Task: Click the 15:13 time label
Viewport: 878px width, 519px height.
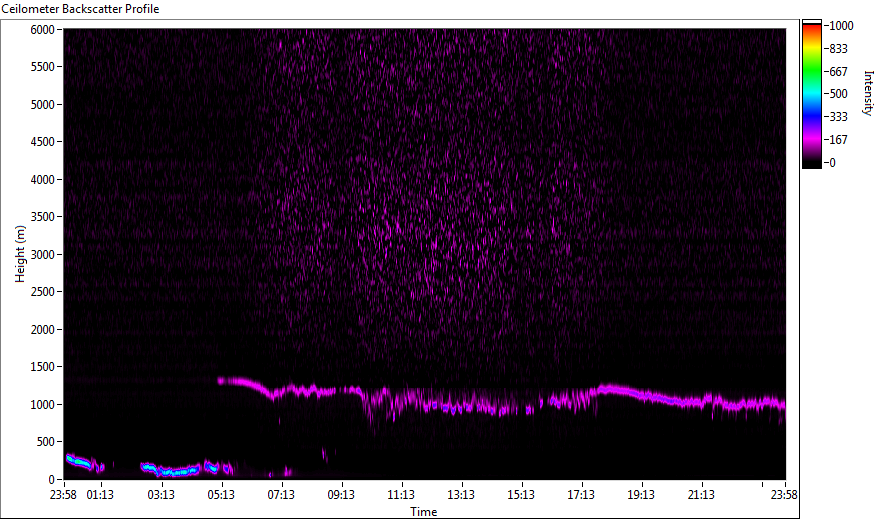Action: [x=521, y=494]
